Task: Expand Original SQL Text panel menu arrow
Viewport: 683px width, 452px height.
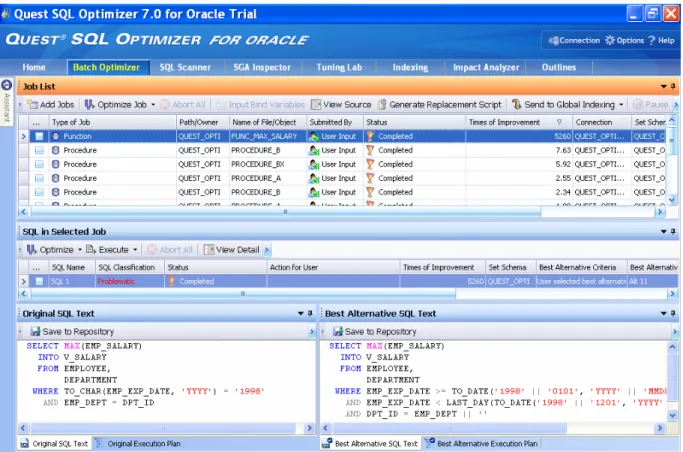Action: [x=301, y=313]
